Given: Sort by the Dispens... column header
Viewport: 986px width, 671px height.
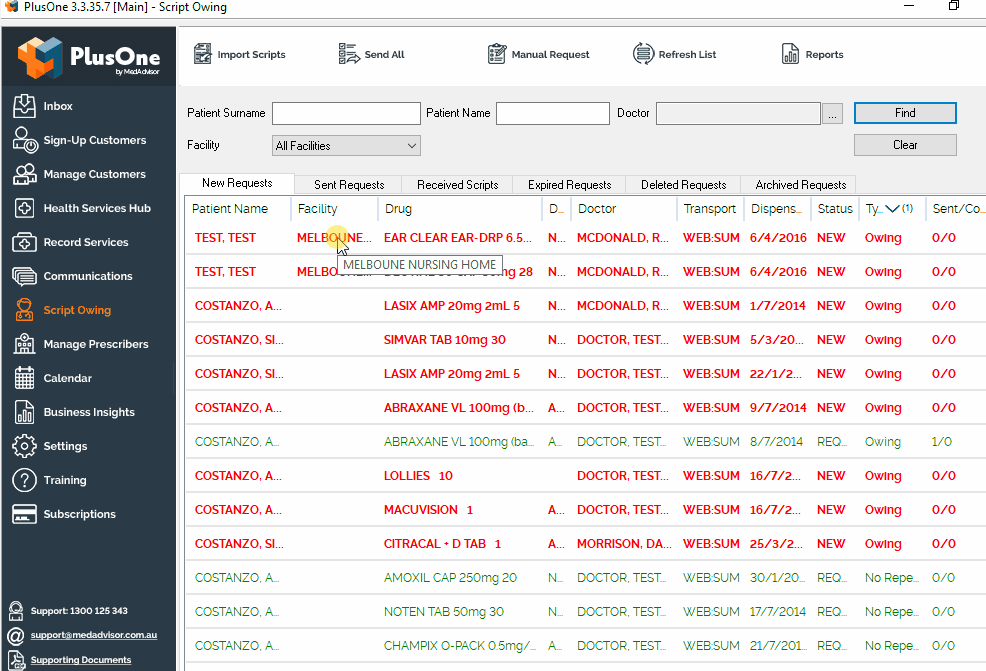Looking at the screenshot, I should tap(777, 209).
